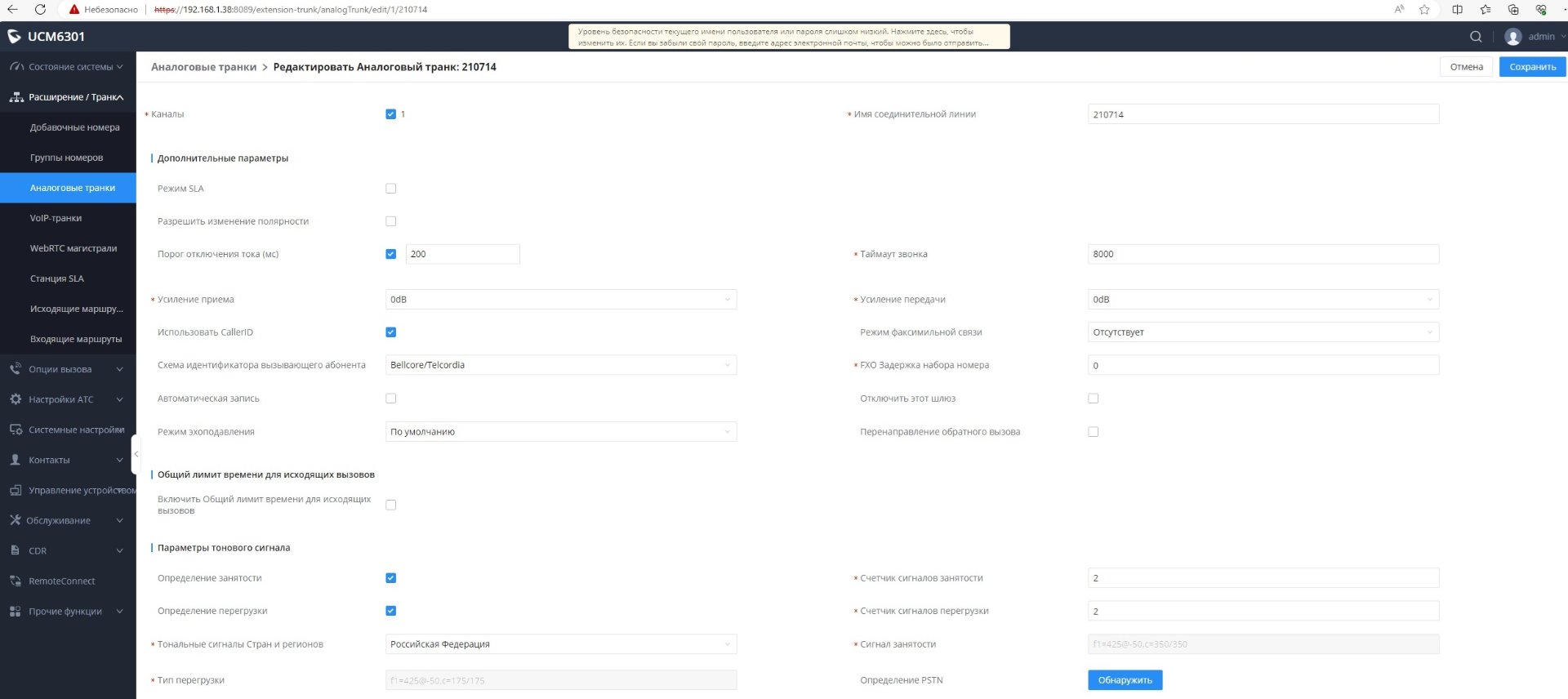Screen dimensions: 1568x699
Task: Open Российская Федерация tone region dropdown
Action: pyautogui.click(x=561, y=644)
